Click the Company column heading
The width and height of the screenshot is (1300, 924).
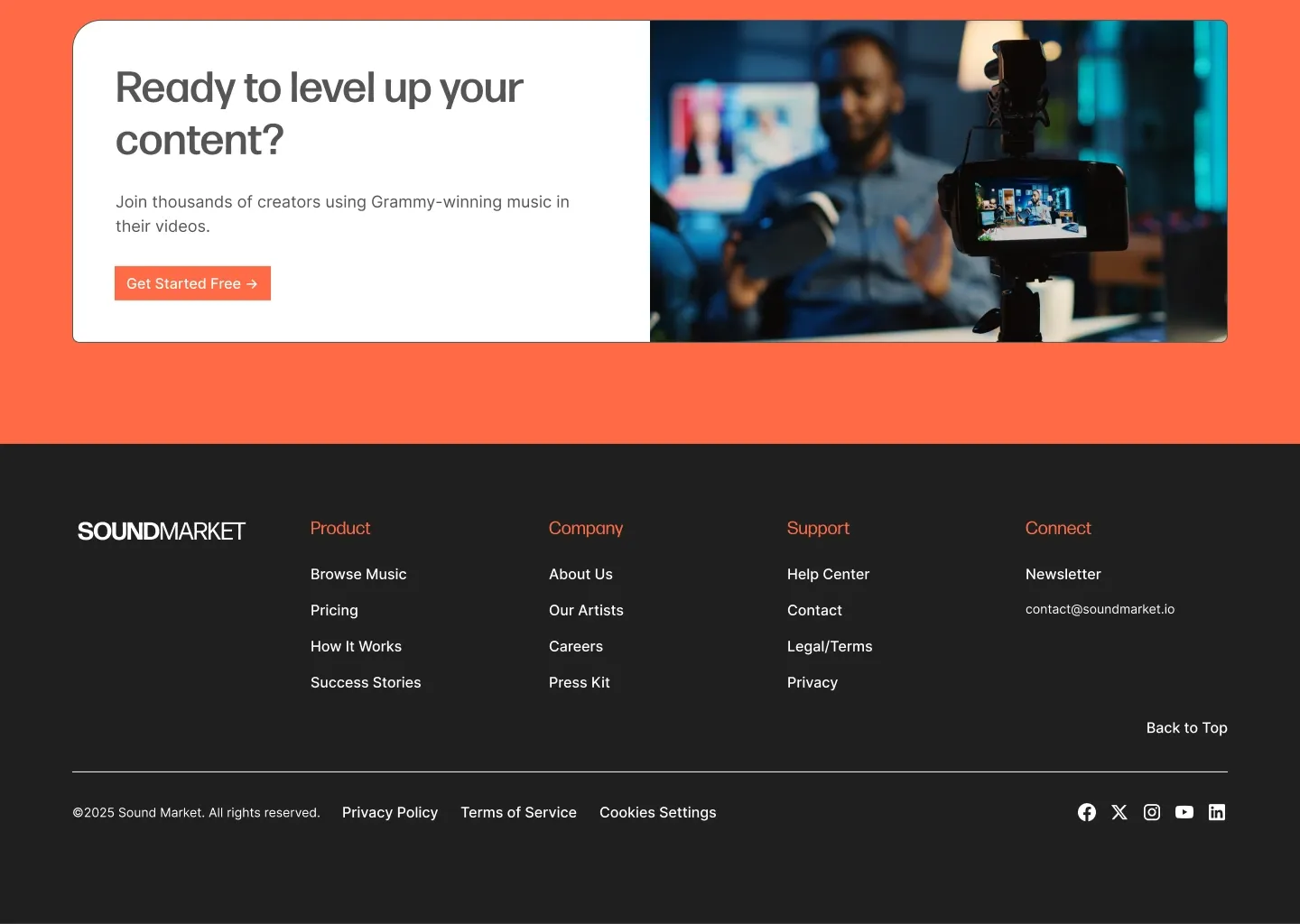tap(586, 528)
